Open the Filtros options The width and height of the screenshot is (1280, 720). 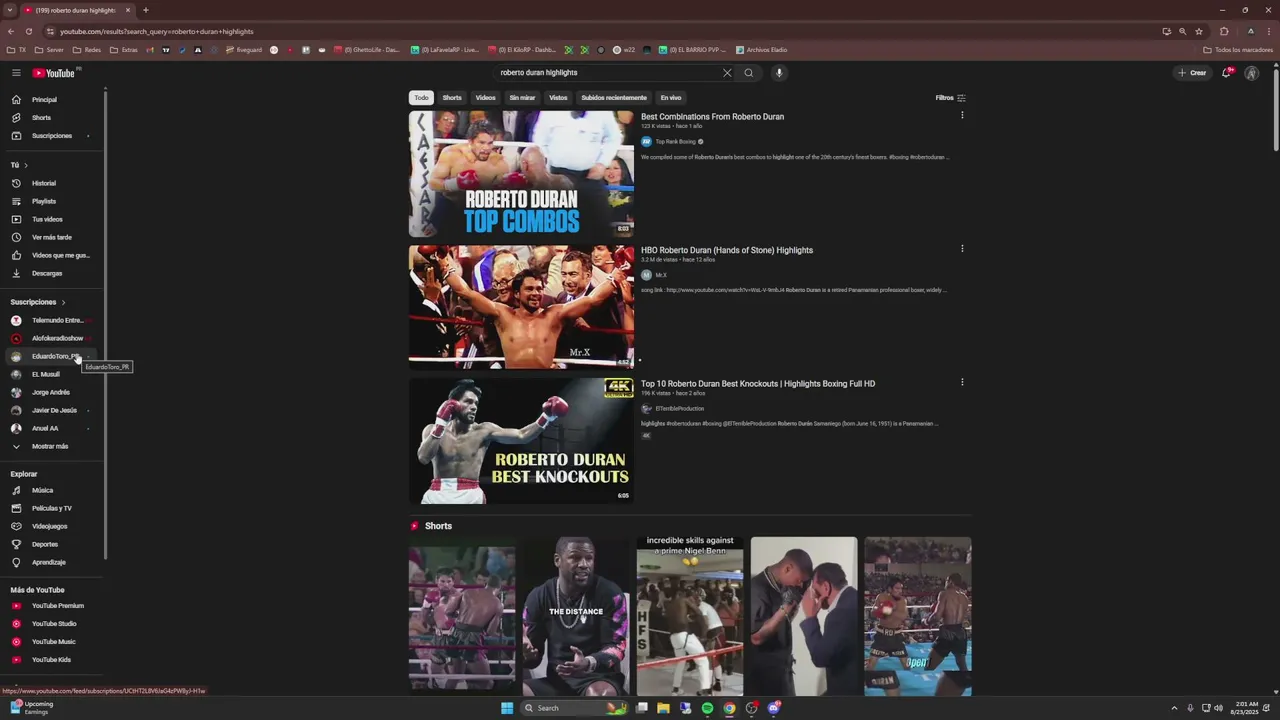pyautogui.click(x=950, y=98)
